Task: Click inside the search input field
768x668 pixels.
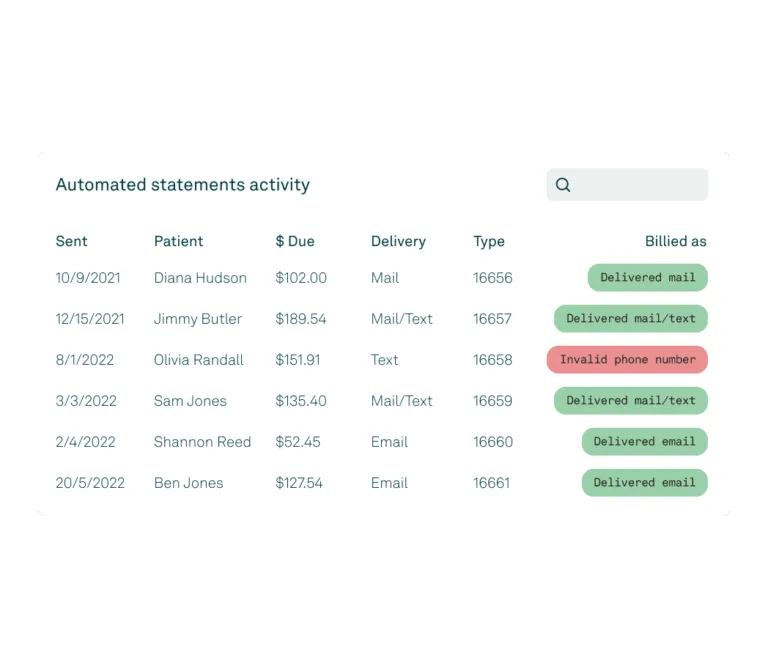Action: 638,185
